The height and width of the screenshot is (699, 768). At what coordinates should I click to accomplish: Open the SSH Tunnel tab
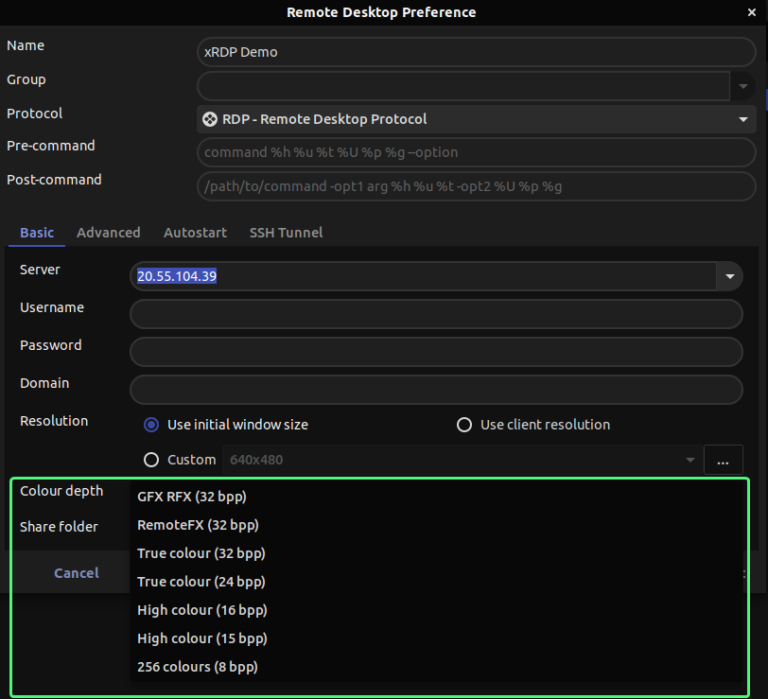(286, 232)
